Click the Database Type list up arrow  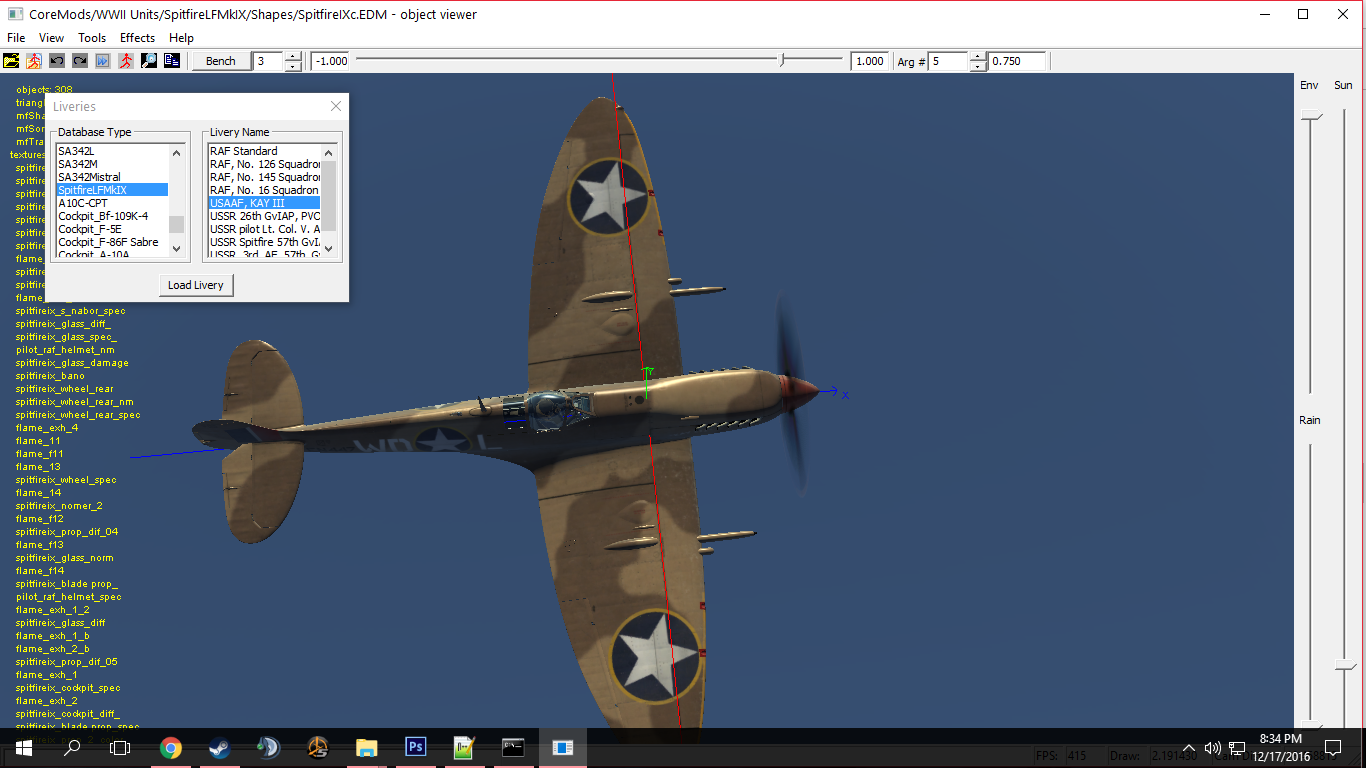[177, 153]
